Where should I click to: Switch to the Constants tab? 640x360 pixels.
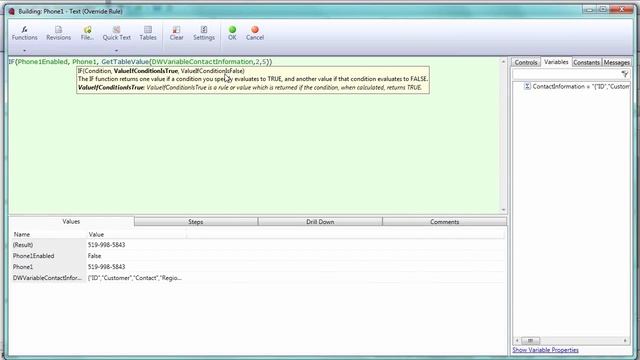point(587,62)
